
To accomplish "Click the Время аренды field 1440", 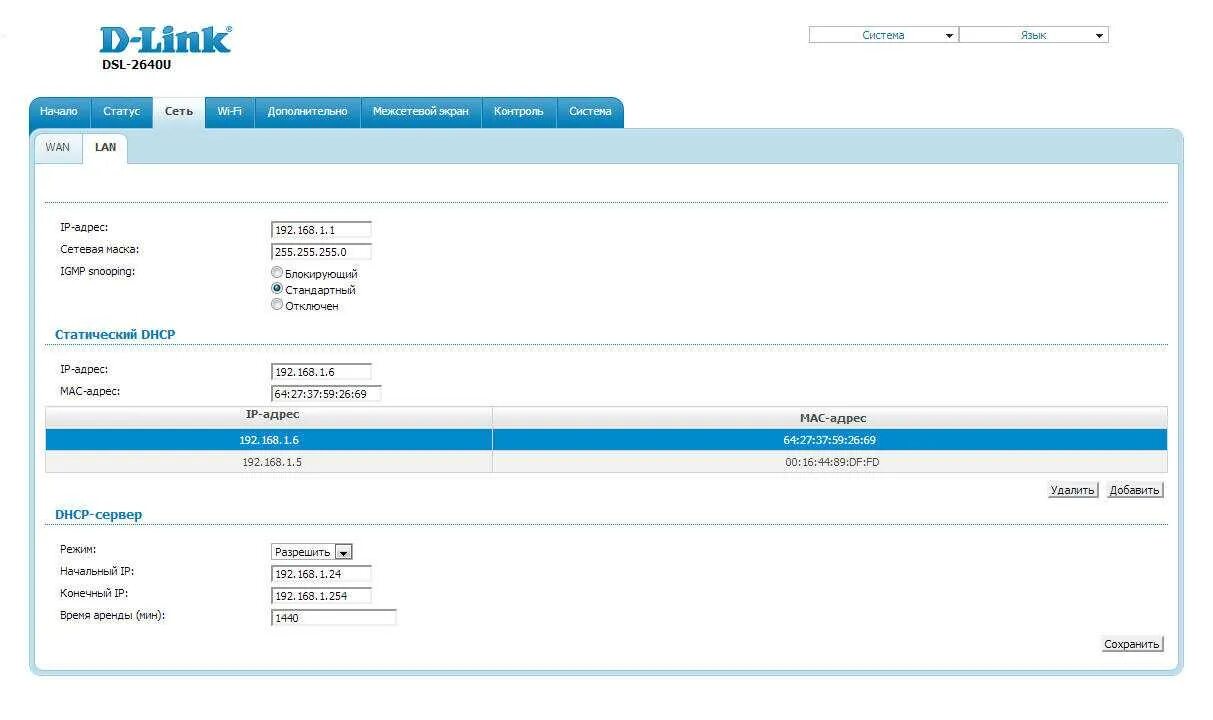I will [334, 618].
